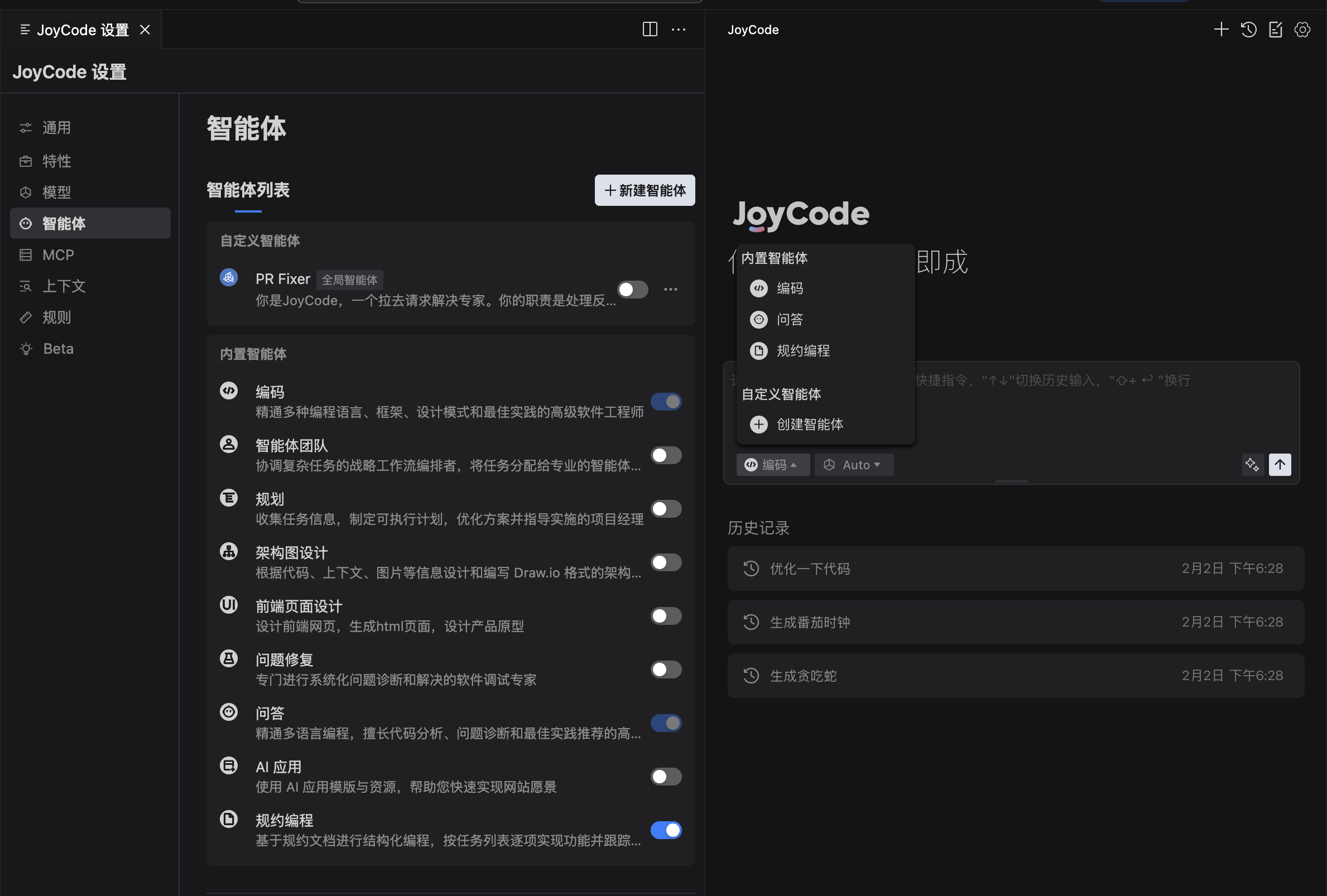The width and height of the screenshot is (1327, 896).
Task: Click the prompt enhance sparkle icon
Action: pyautogui.click(x=1252, y=465)
